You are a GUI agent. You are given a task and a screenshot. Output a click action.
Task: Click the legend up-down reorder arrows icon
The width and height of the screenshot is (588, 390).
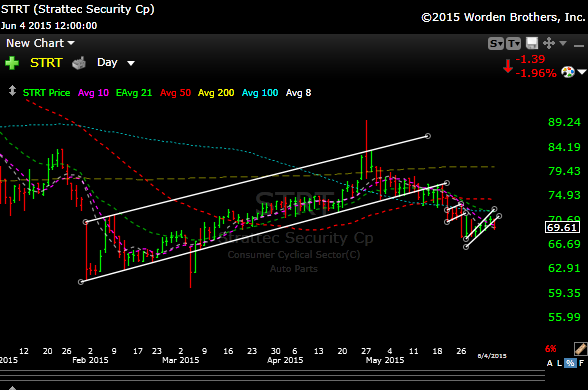(12, 91)
